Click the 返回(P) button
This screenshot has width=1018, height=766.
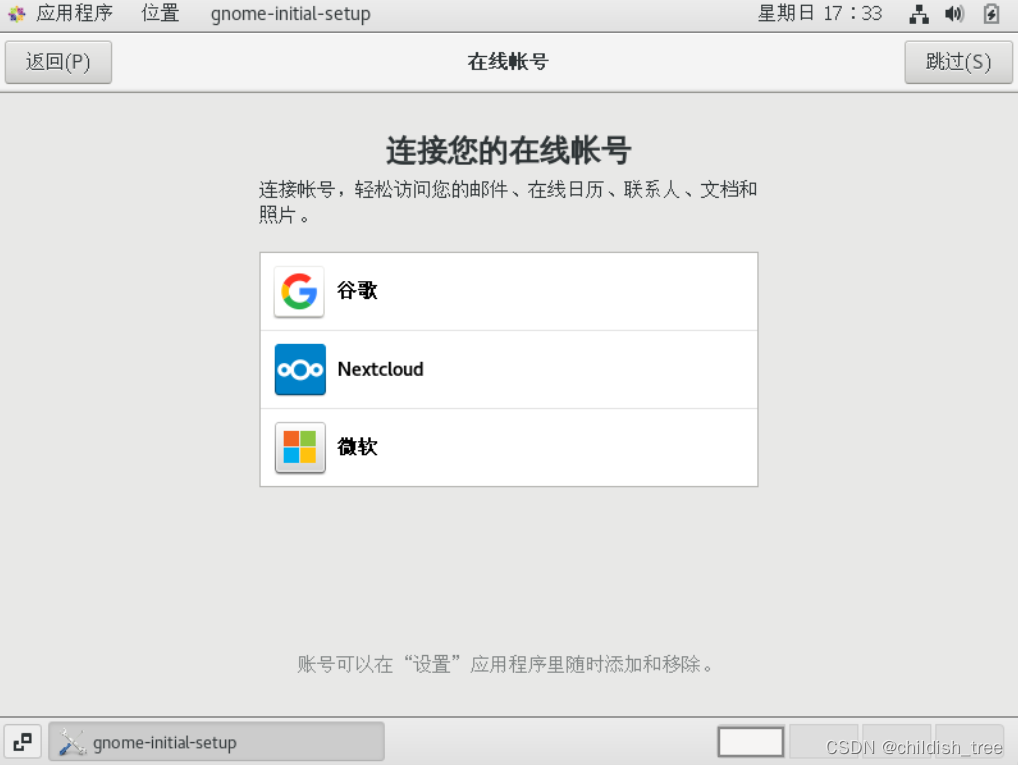pos(58,62)
